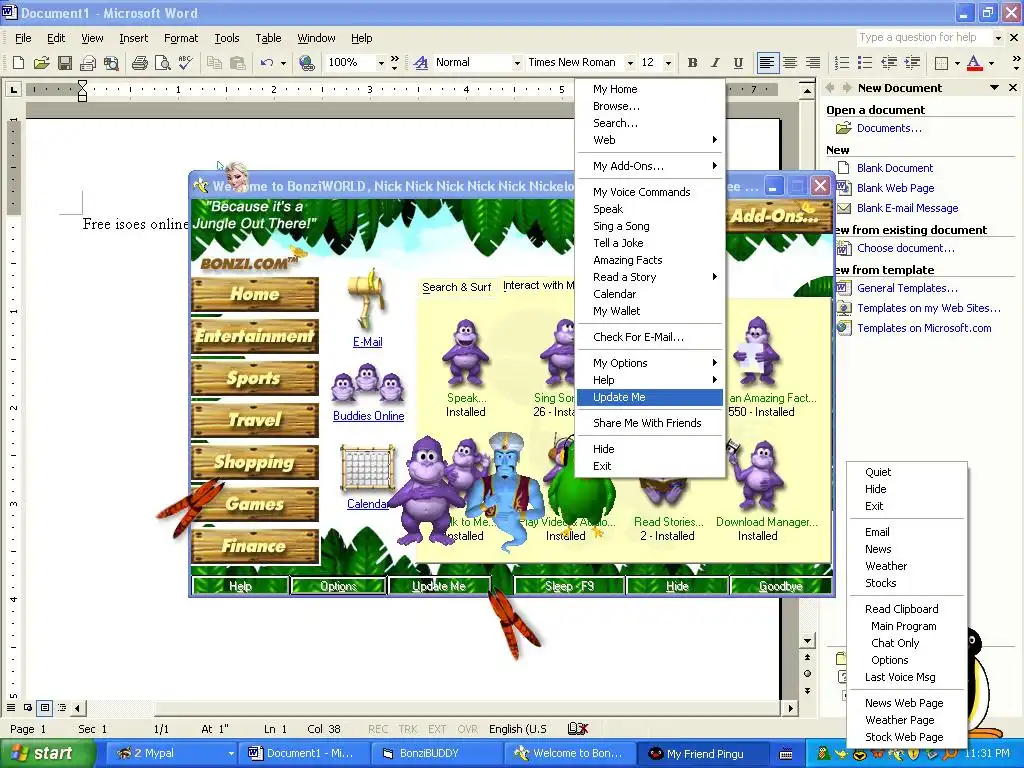
Task: Open the Border style dropdown arrow
Action: 957,63
